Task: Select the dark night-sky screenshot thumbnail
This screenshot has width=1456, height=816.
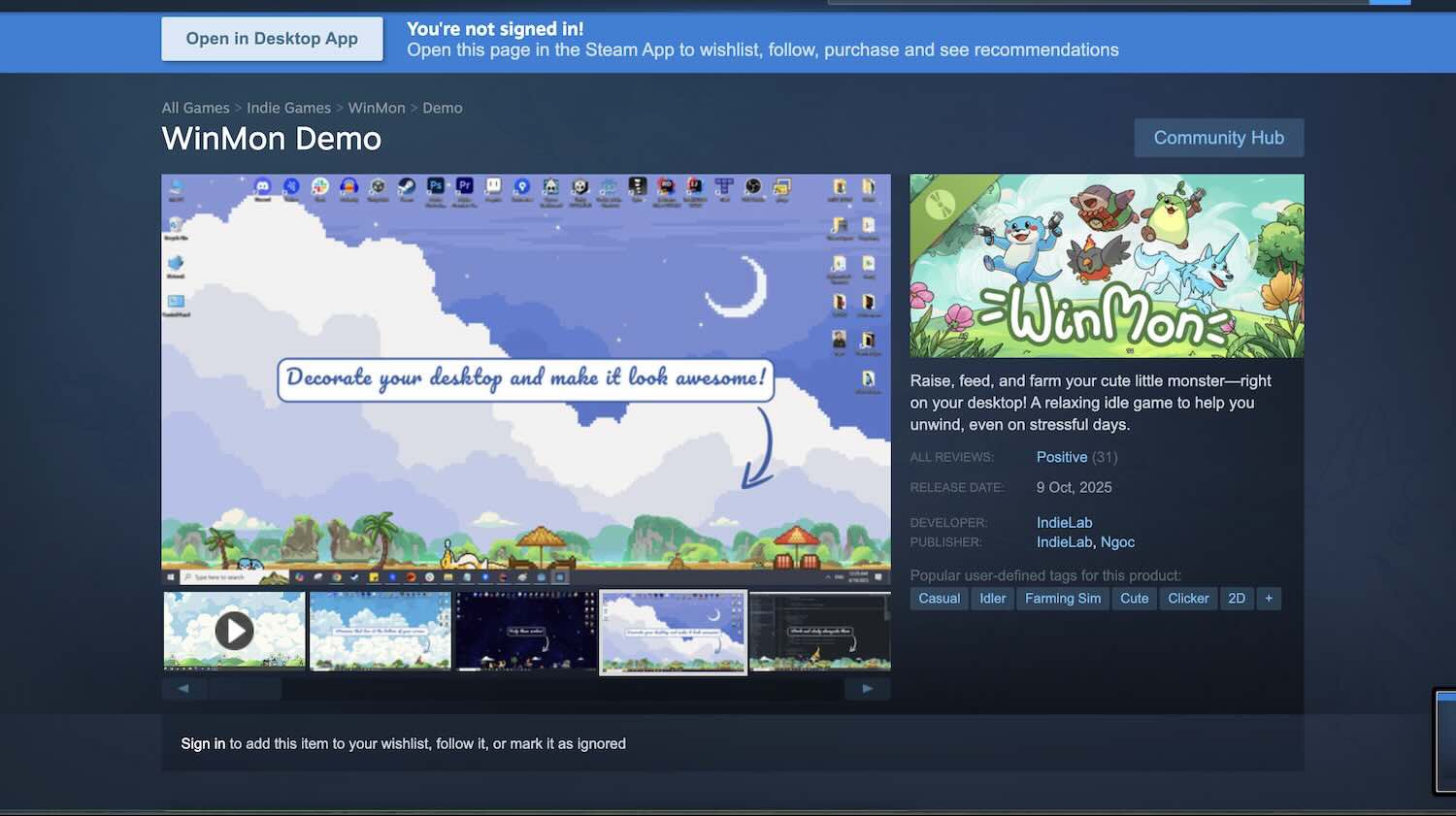Action: pyautogui.click(x=526, y=631)
